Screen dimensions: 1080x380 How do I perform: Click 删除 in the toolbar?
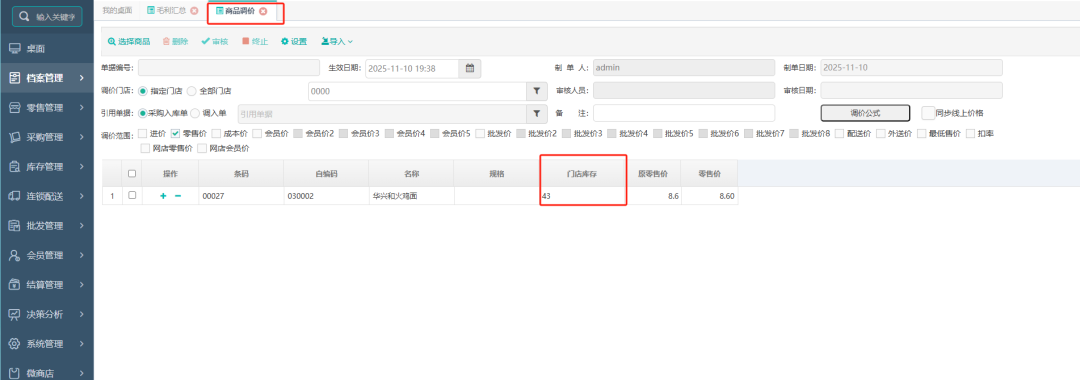[176, 41]
